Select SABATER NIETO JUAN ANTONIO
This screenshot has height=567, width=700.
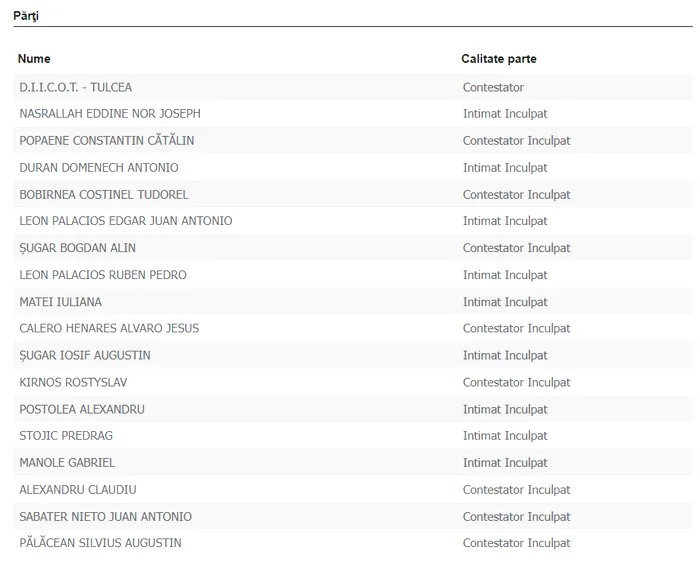105,517
